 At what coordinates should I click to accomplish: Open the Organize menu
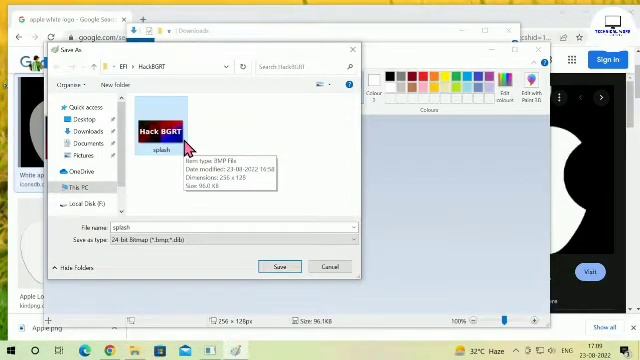(71, 85)
